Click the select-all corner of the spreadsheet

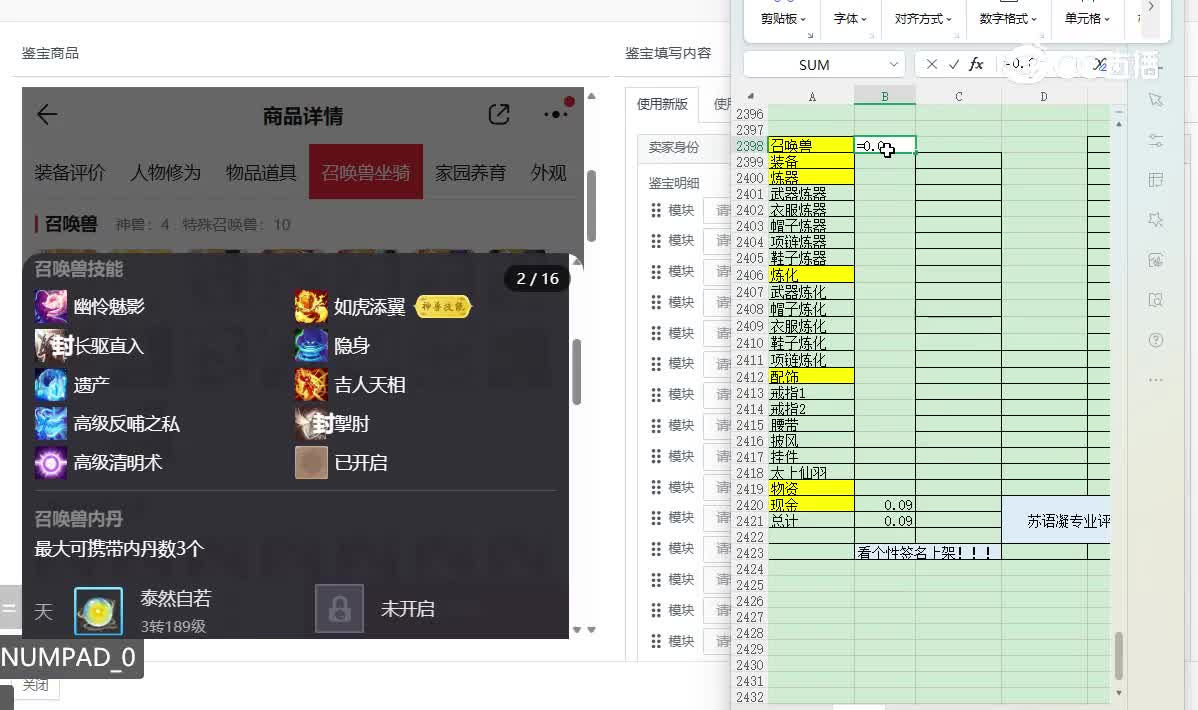750,96
